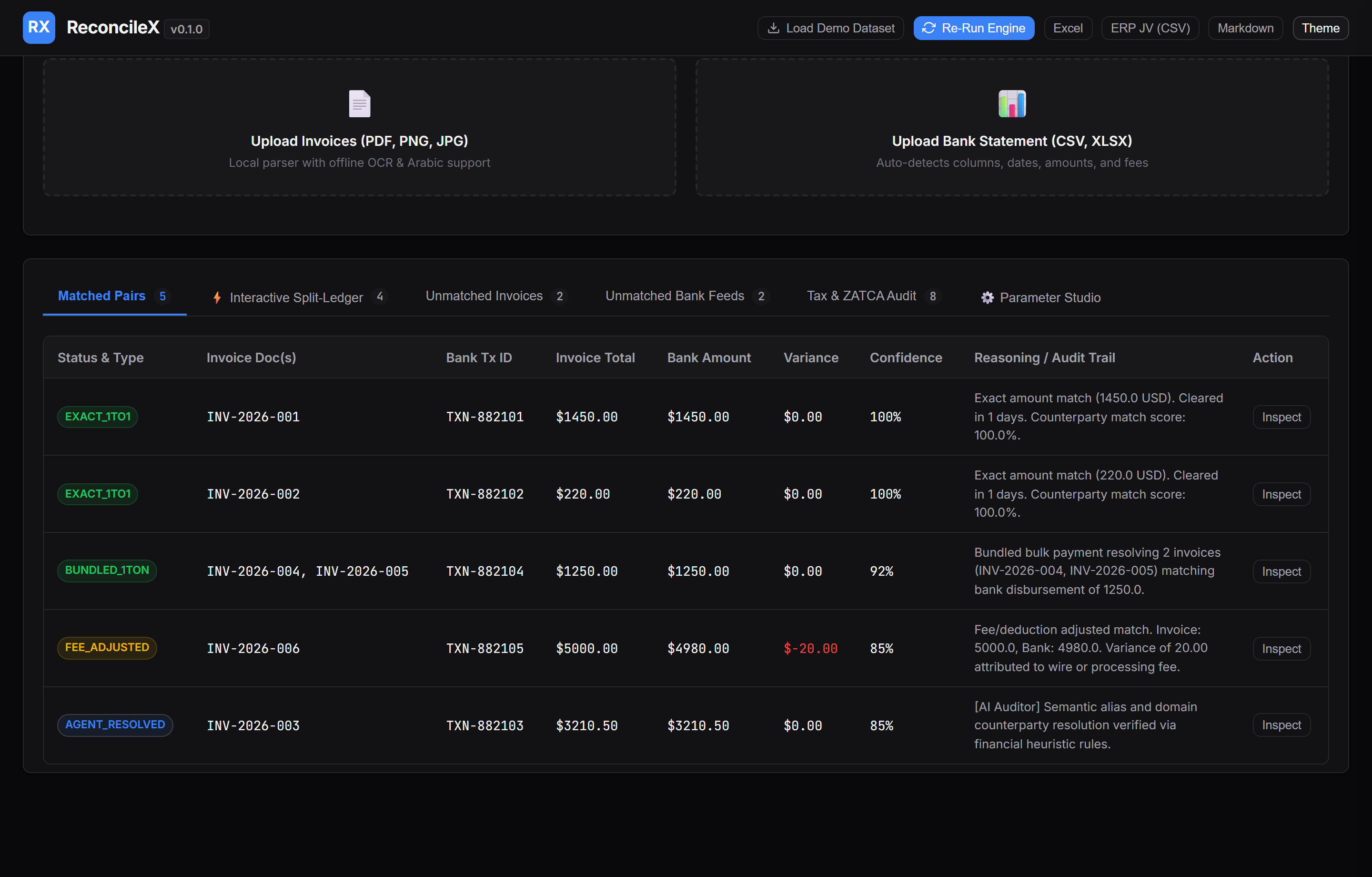This screenshot has height=877, width=1372.
Task: Inspect the INV-2026-002 match row
Action: pyautogui.click(x=1281, y=494)
